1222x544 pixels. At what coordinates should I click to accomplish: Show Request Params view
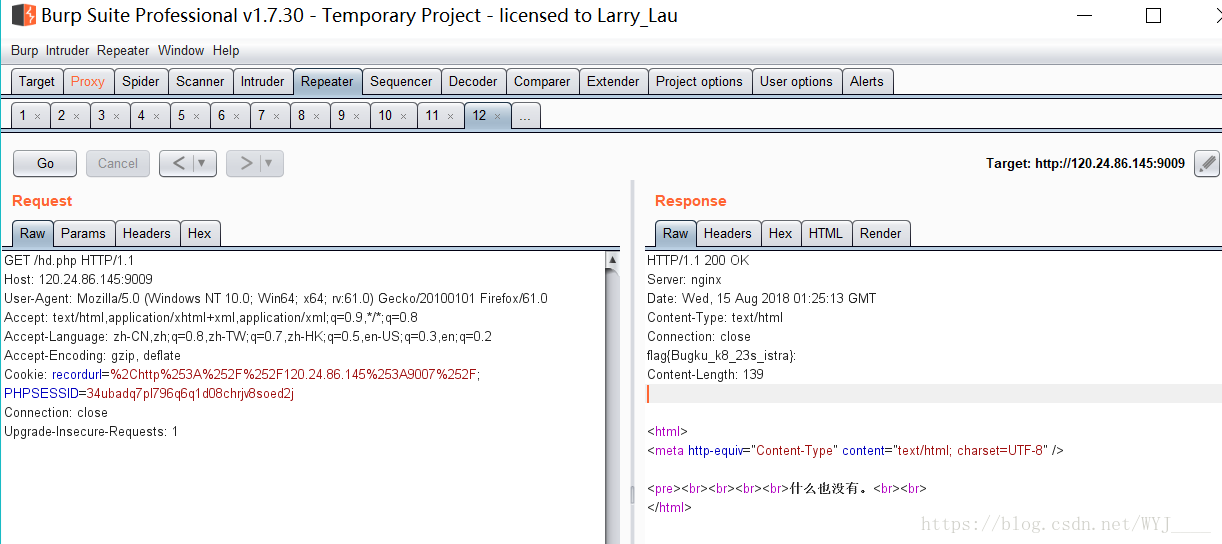point(83,233)
